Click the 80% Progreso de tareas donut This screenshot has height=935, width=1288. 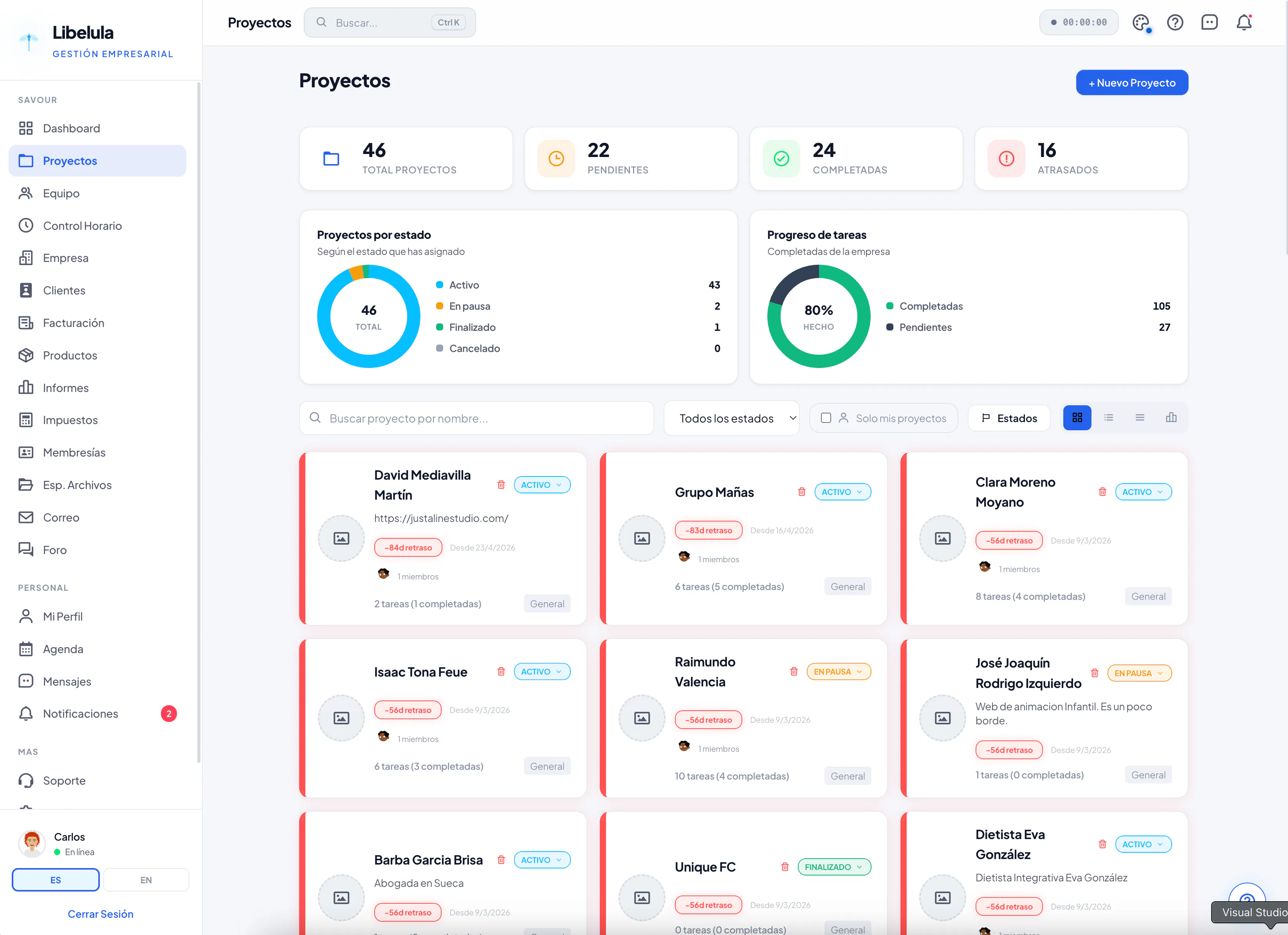click(818, 316)
